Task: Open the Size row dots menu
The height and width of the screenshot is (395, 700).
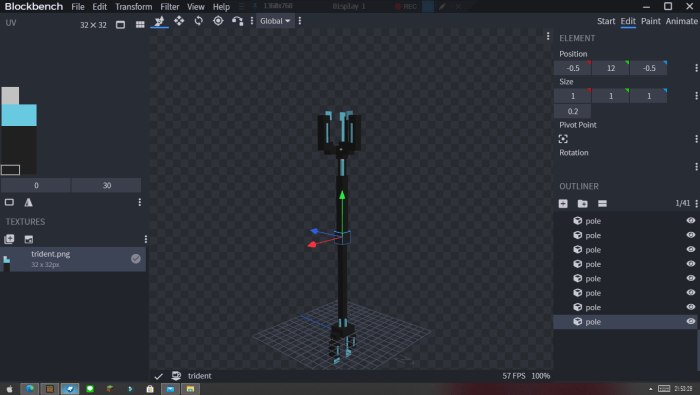Action: pos(696,96)
